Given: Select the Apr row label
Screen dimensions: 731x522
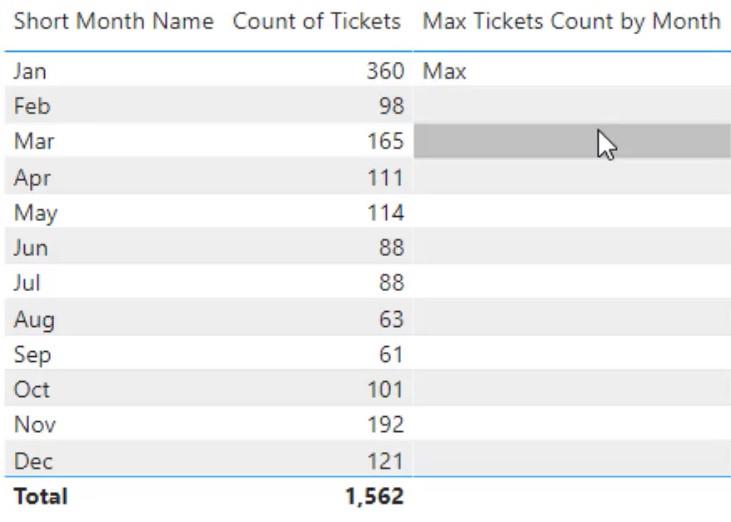Looking at the screenshot, I should coord(32,178).
